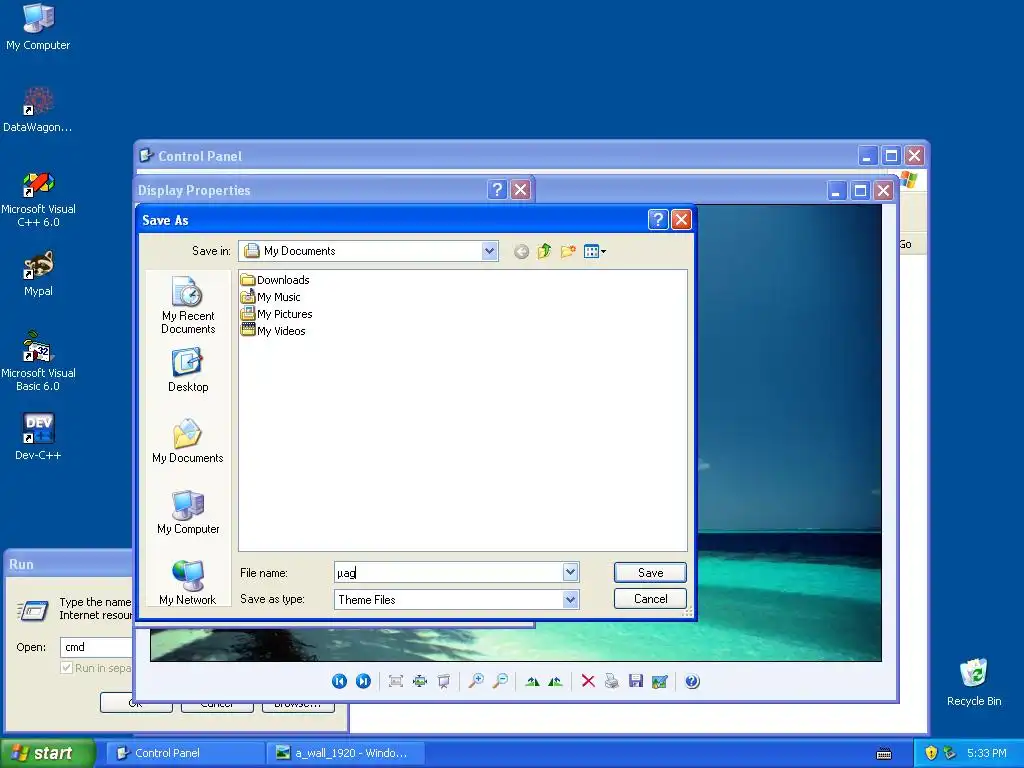
Task: Select the My Music folder
Action: [271, 296]
